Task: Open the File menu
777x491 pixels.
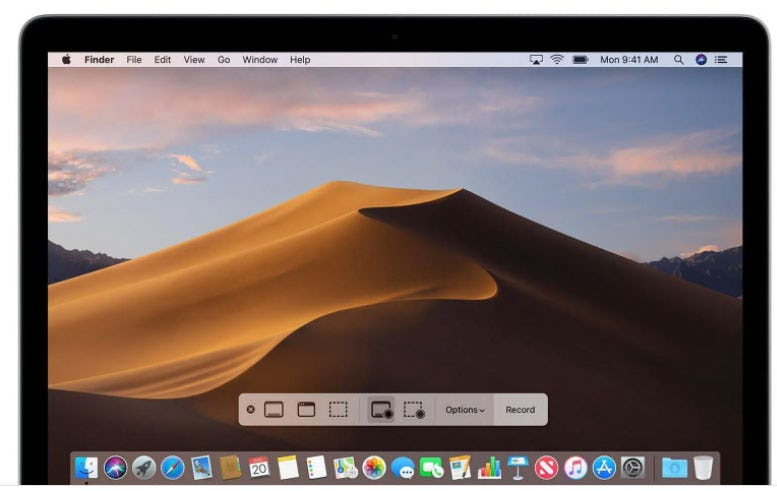Action: (134, 59)
